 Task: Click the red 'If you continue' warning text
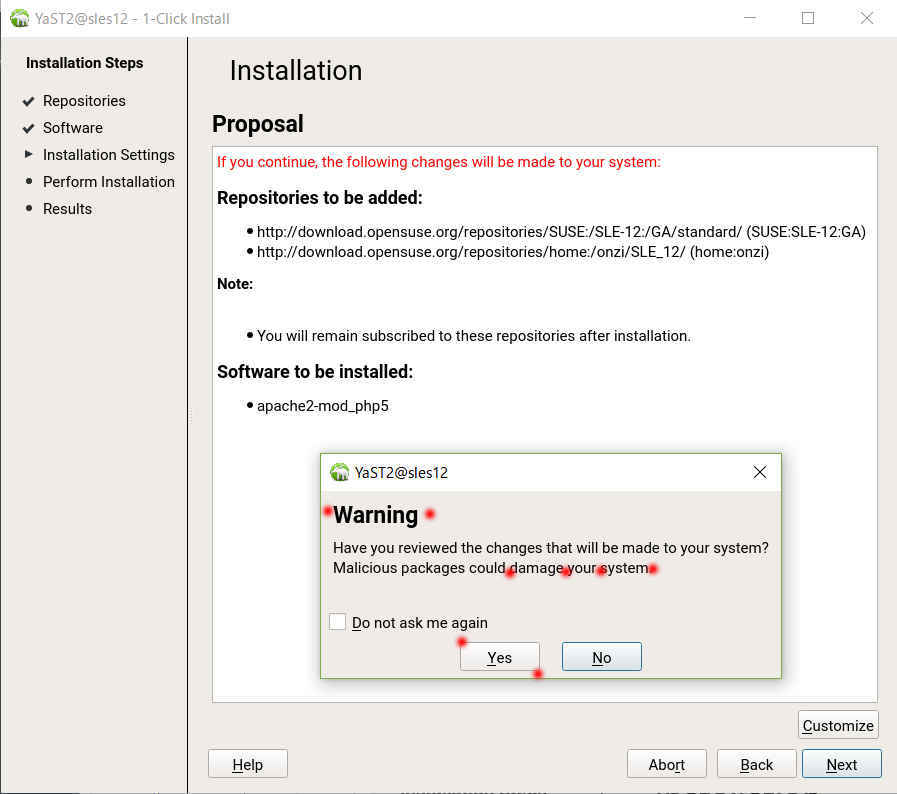click(x=439, y=162)
